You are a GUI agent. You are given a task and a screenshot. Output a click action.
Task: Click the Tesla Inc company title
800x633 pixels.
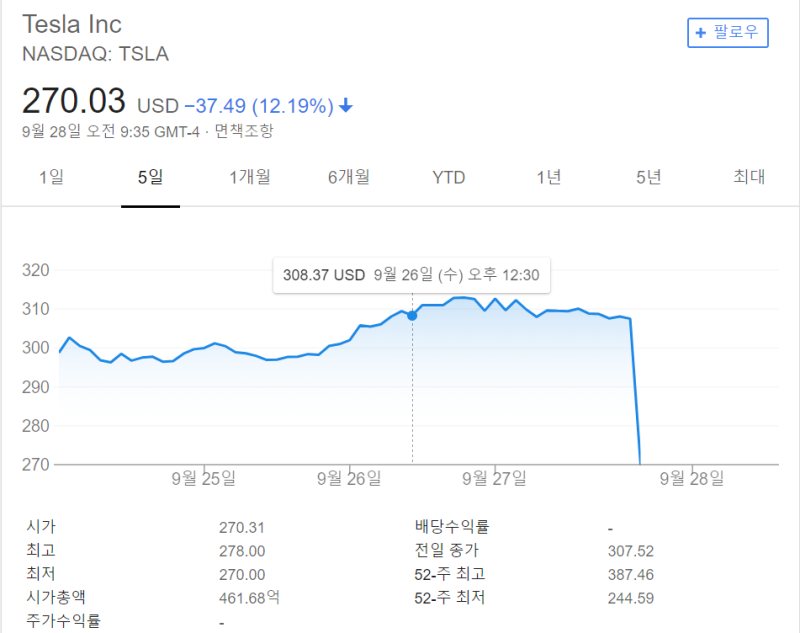pos(72,24)
